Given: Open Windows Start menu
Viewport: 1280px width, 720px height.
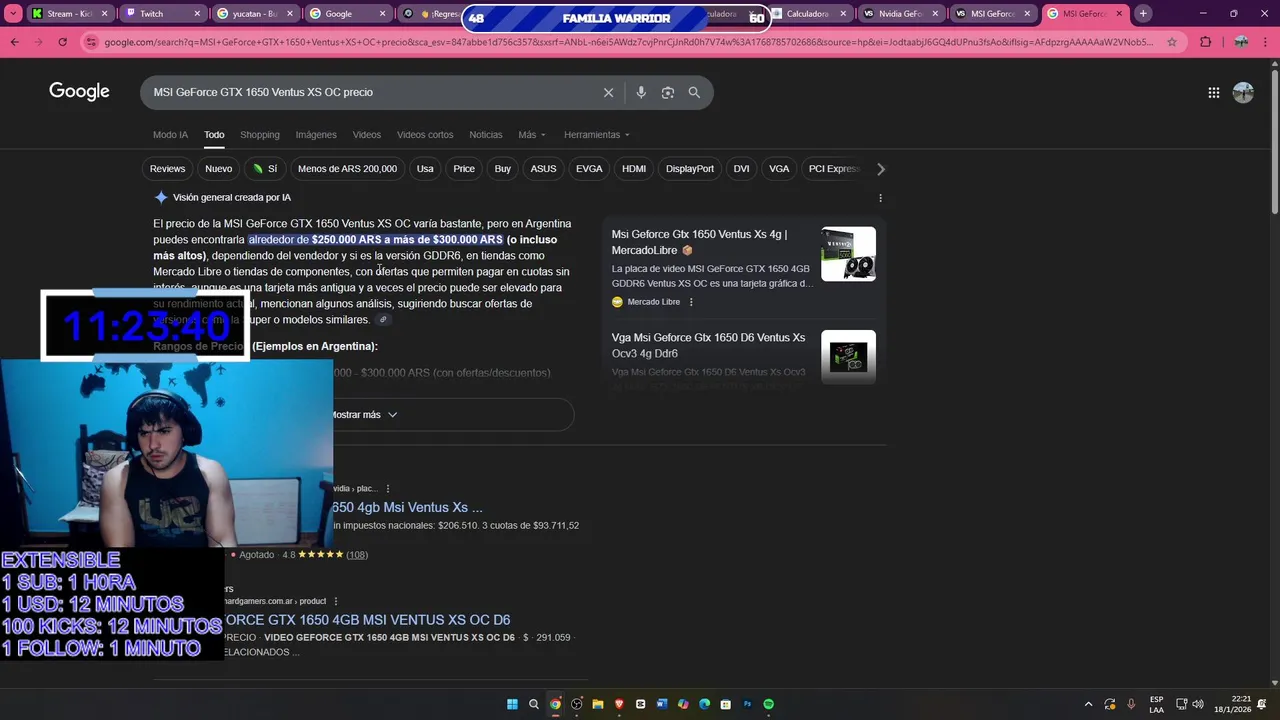Looking at the screenshot, I should click(x=512, y=704).
